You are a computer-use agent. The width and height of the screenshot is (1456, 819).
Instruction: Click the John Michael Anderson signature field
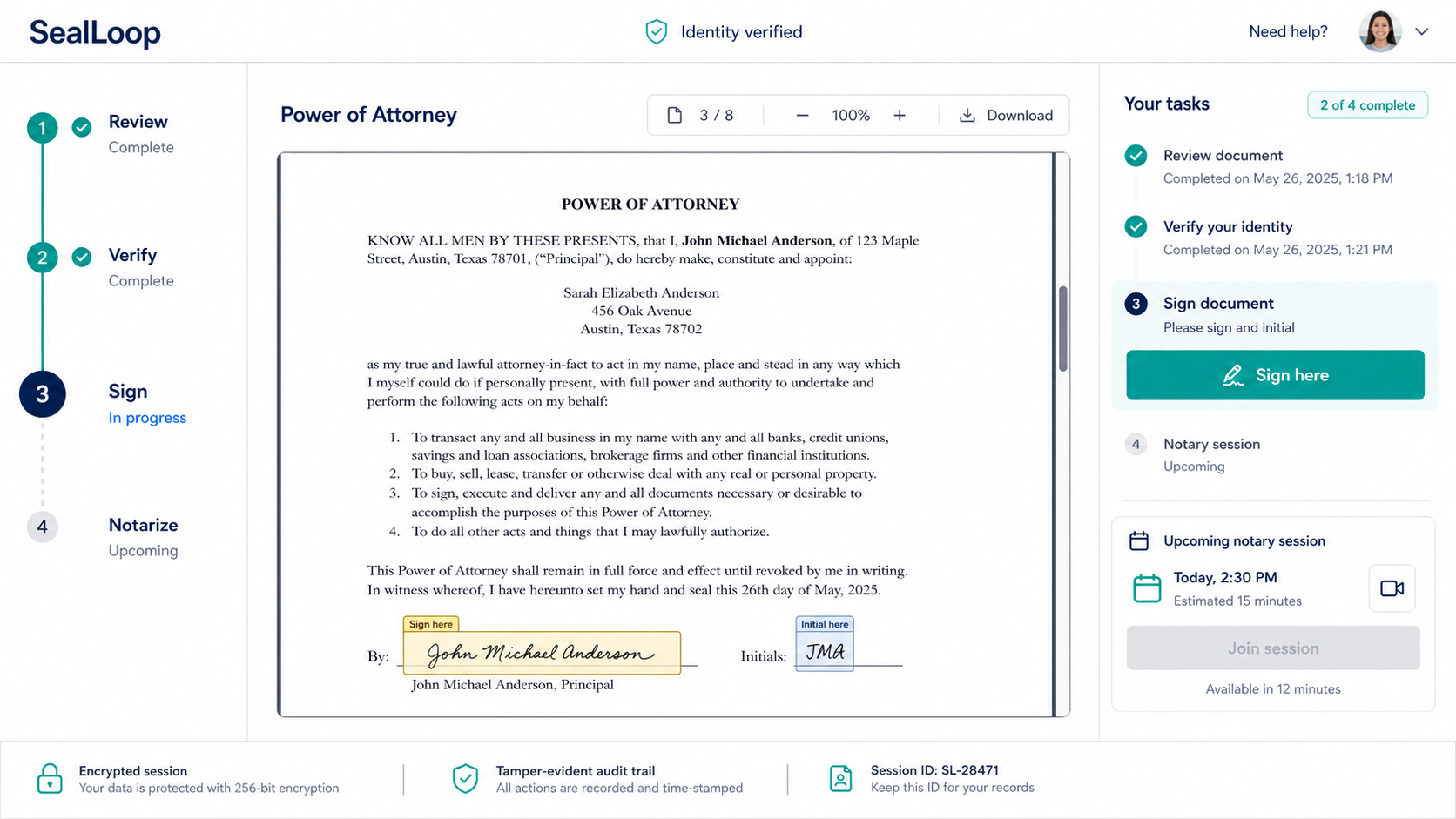point(542,653)
